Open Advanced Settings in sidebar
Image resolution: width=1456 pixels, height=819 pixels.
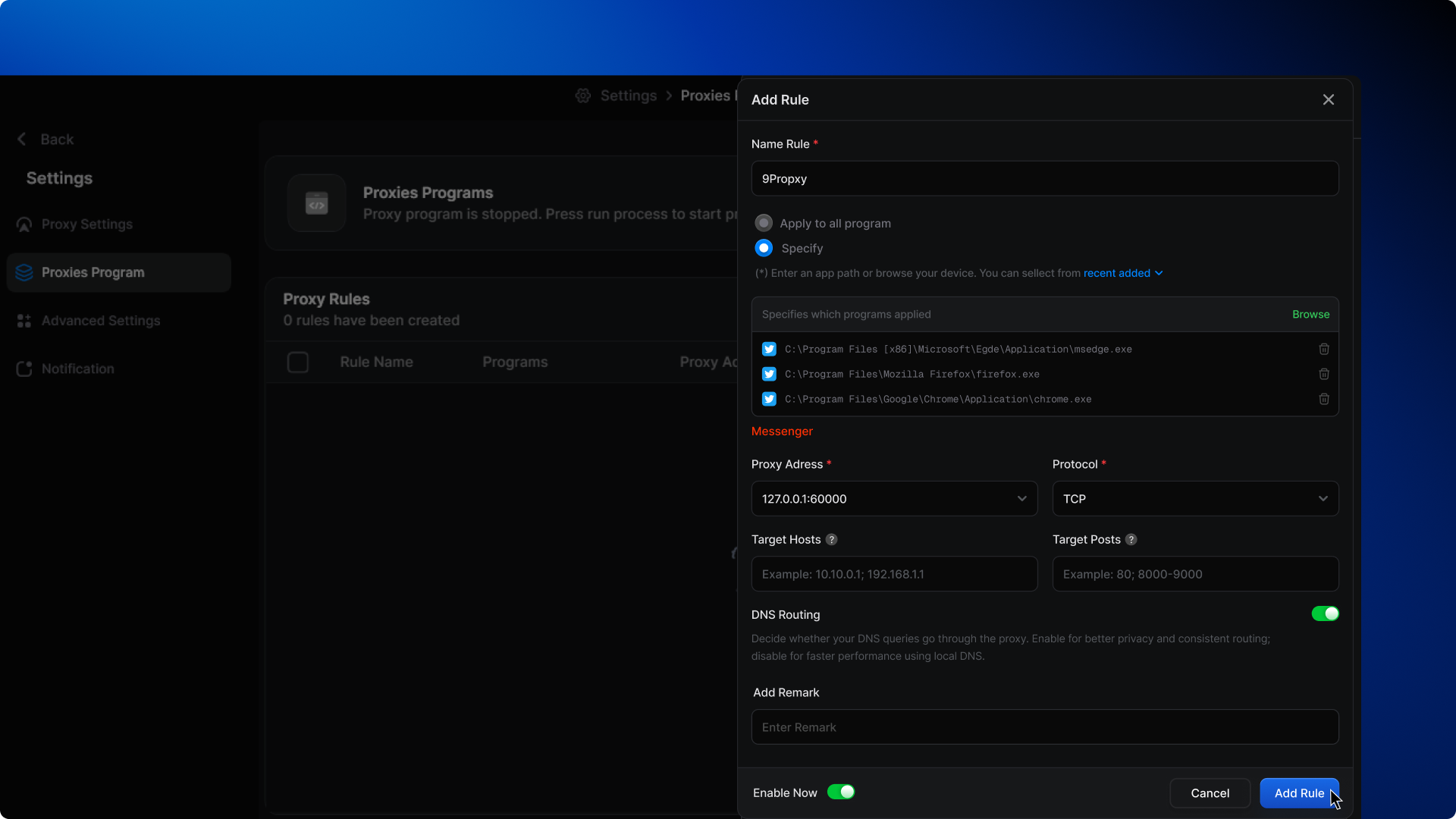coord(100,321)
